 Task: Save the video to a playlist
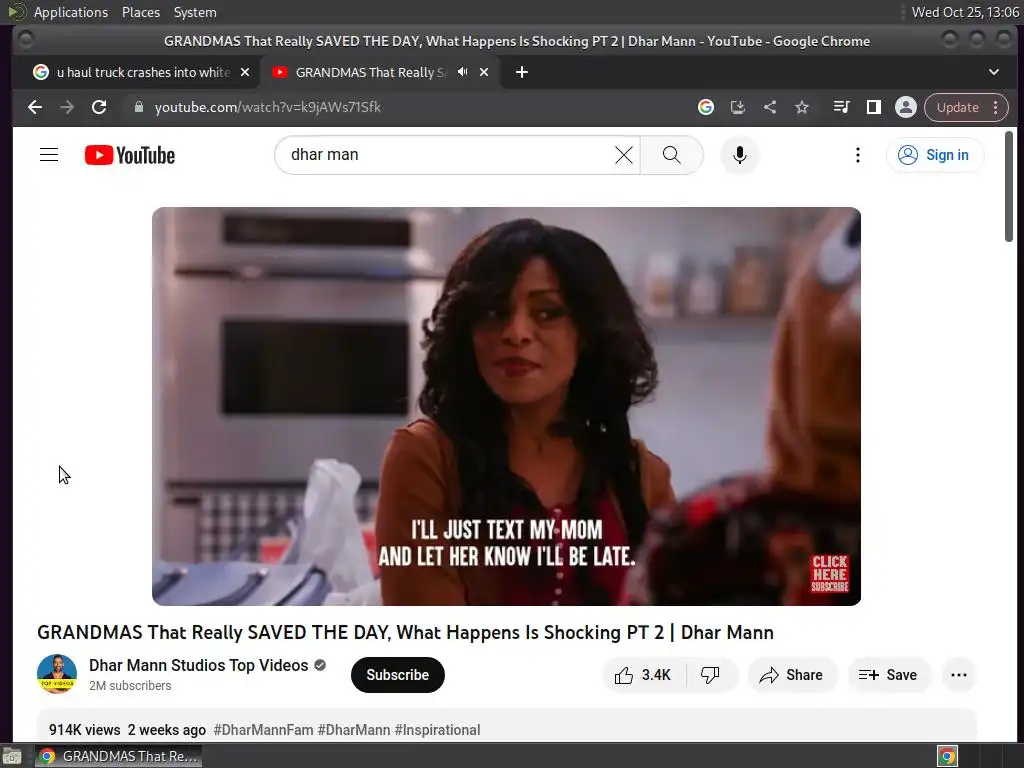pos(888,675)
